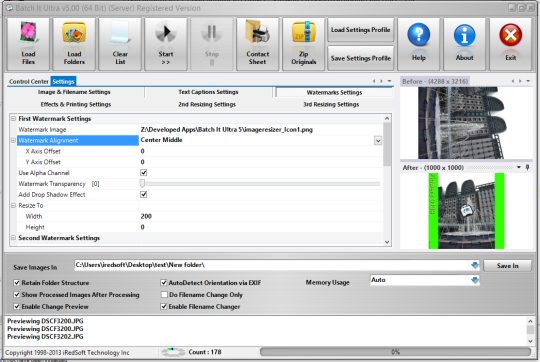The width and height of the screenshot is (540, 362).
Task: Collapse Watermark Alignment tree node
Action: (13, 141)
